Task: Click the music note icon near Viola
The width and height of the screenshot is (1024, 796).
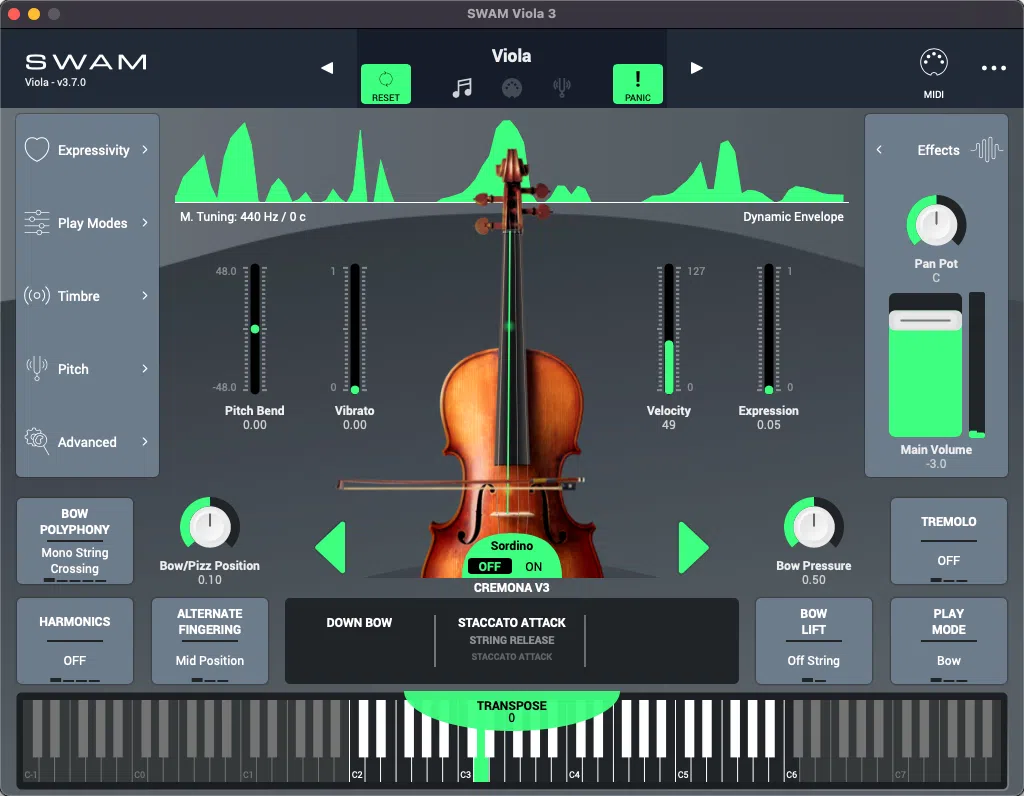Action: pos(461,86)
